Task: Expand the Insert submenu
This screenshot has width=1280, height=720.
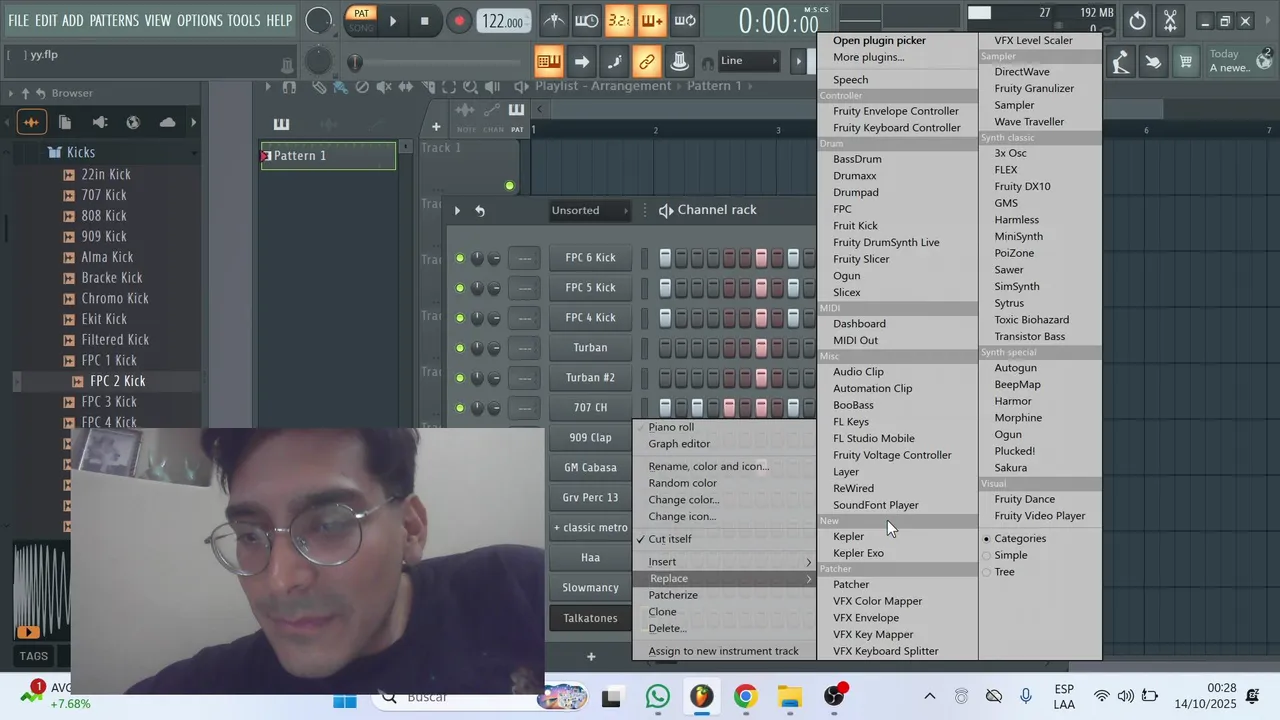Action: click(x=724, y=562)
